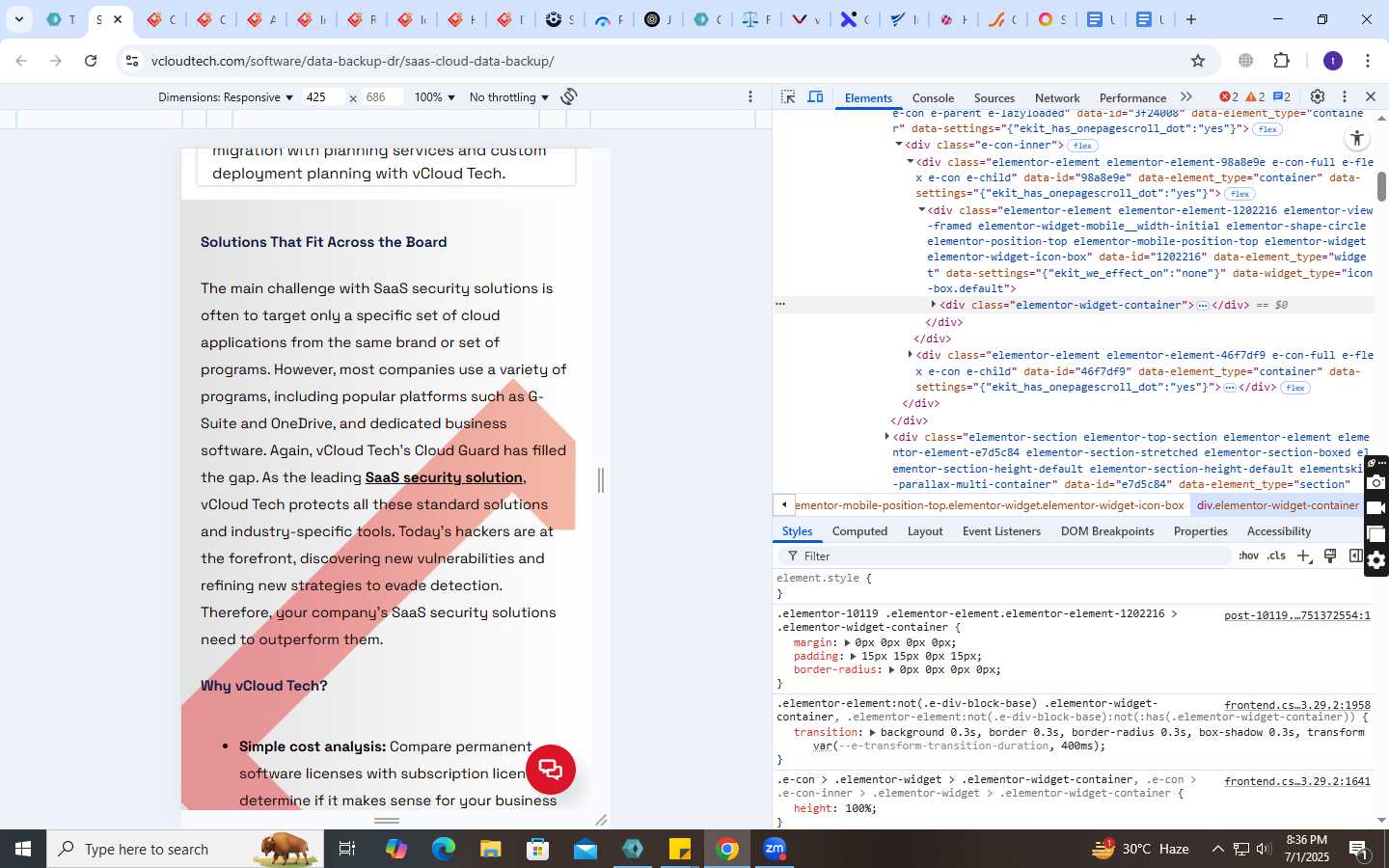The image size is (1389, 868).
Task: Add a new style rule plus icon
Action: [x=1304, y=556]
